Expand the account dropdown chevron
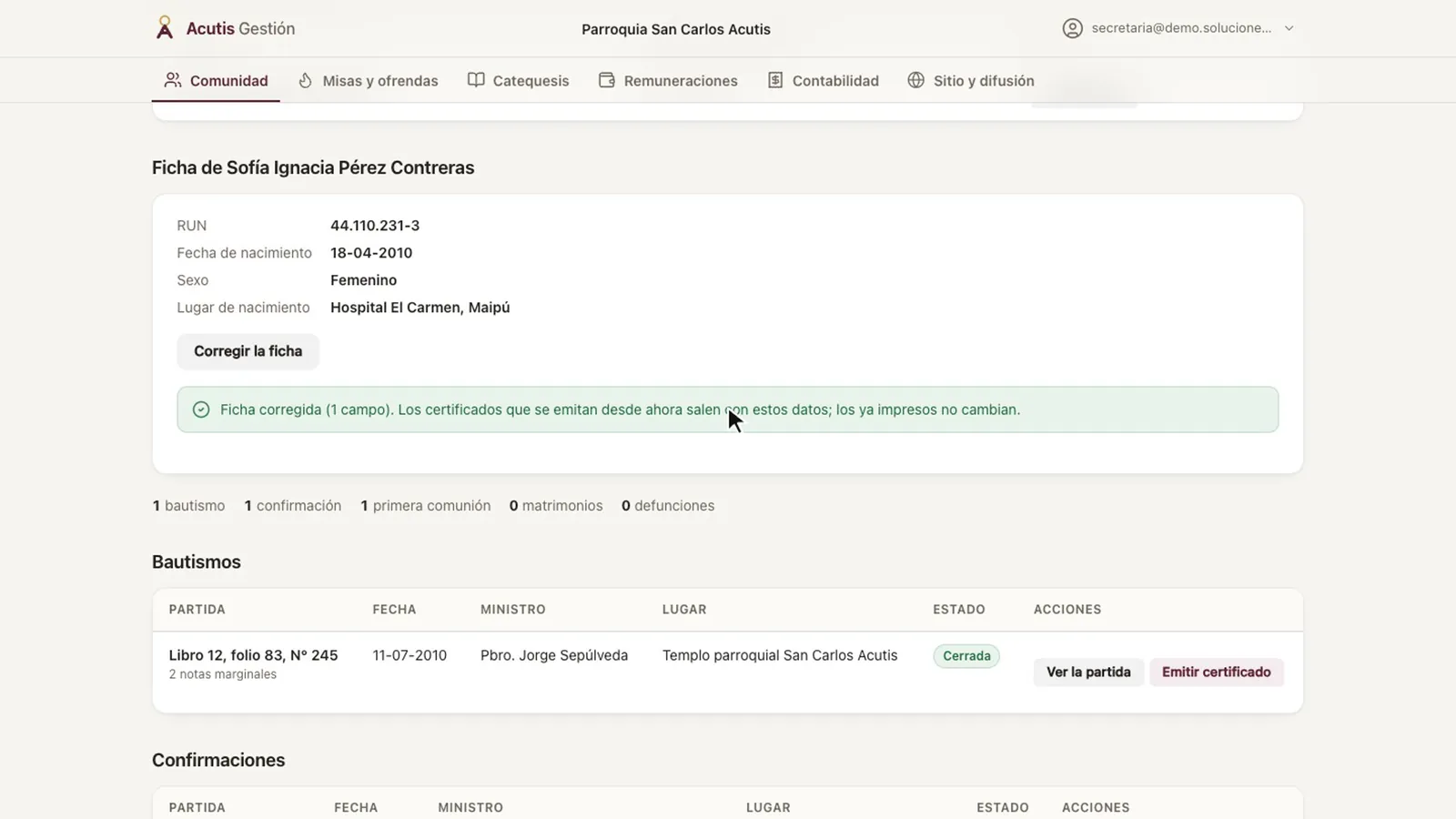This screenshot has width=1456, height=819. (1289, 28)
